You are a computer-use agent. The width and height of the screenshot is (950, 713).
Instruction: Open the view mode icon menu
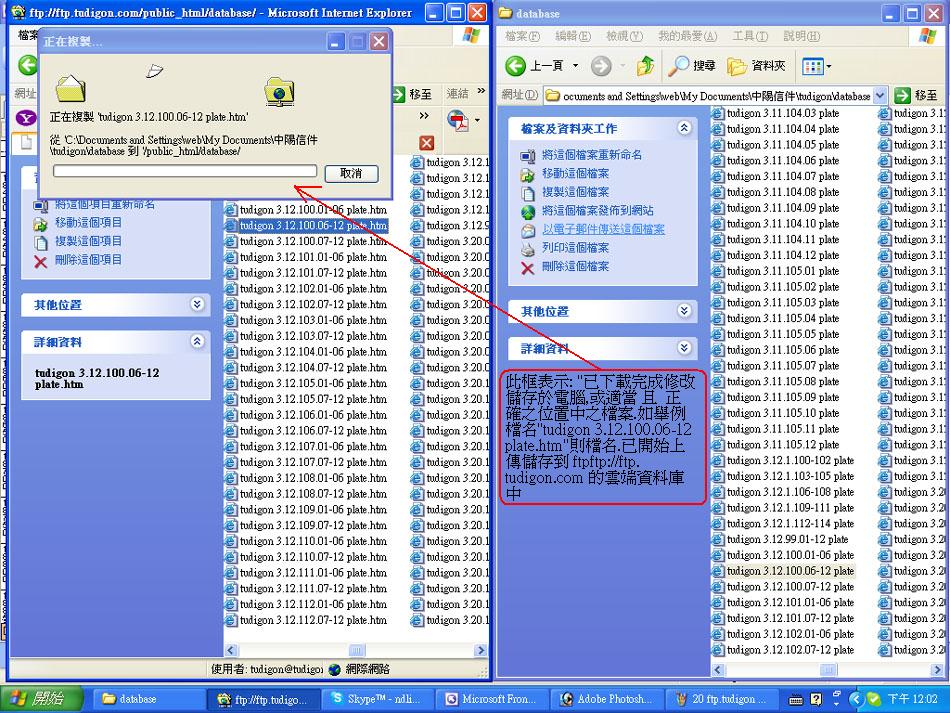tap(816, 65)
